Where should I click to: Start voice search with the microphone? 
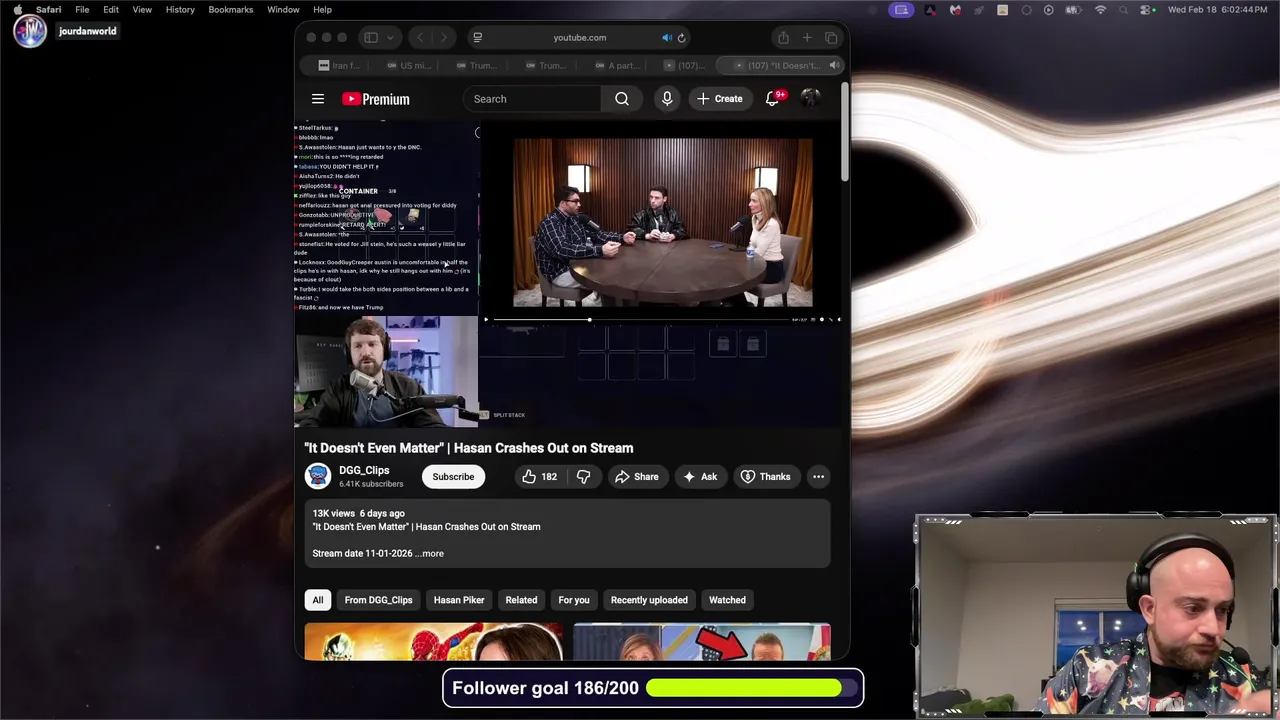(667, 99)
